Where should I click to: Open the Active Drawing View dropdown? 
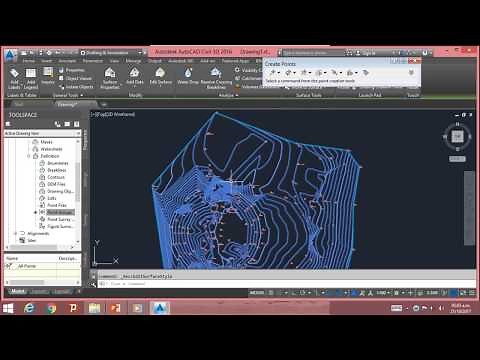click(42, 133)
